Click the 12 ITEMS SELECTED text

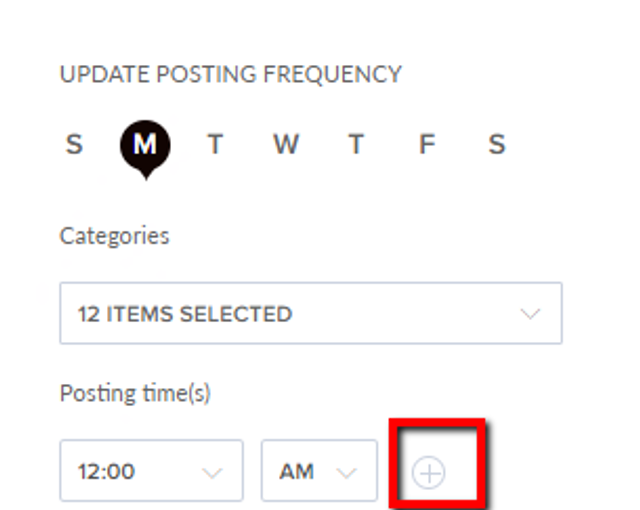[x=185, y=314]
